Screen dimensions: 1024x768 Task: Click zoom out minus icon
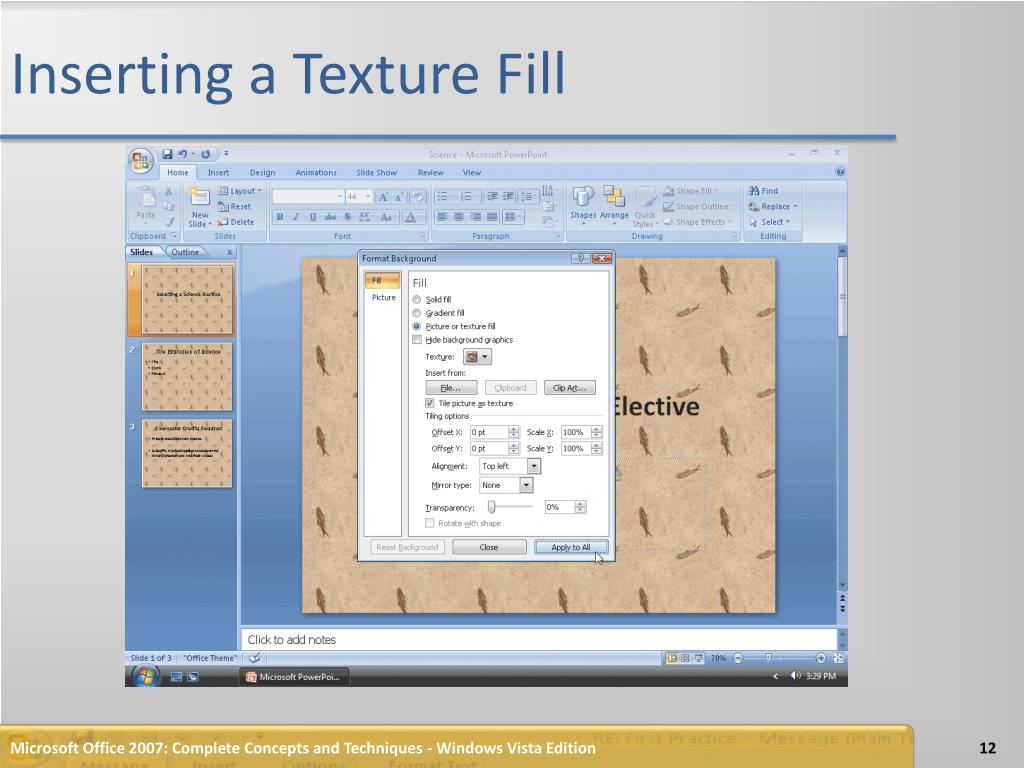point(738,658)
